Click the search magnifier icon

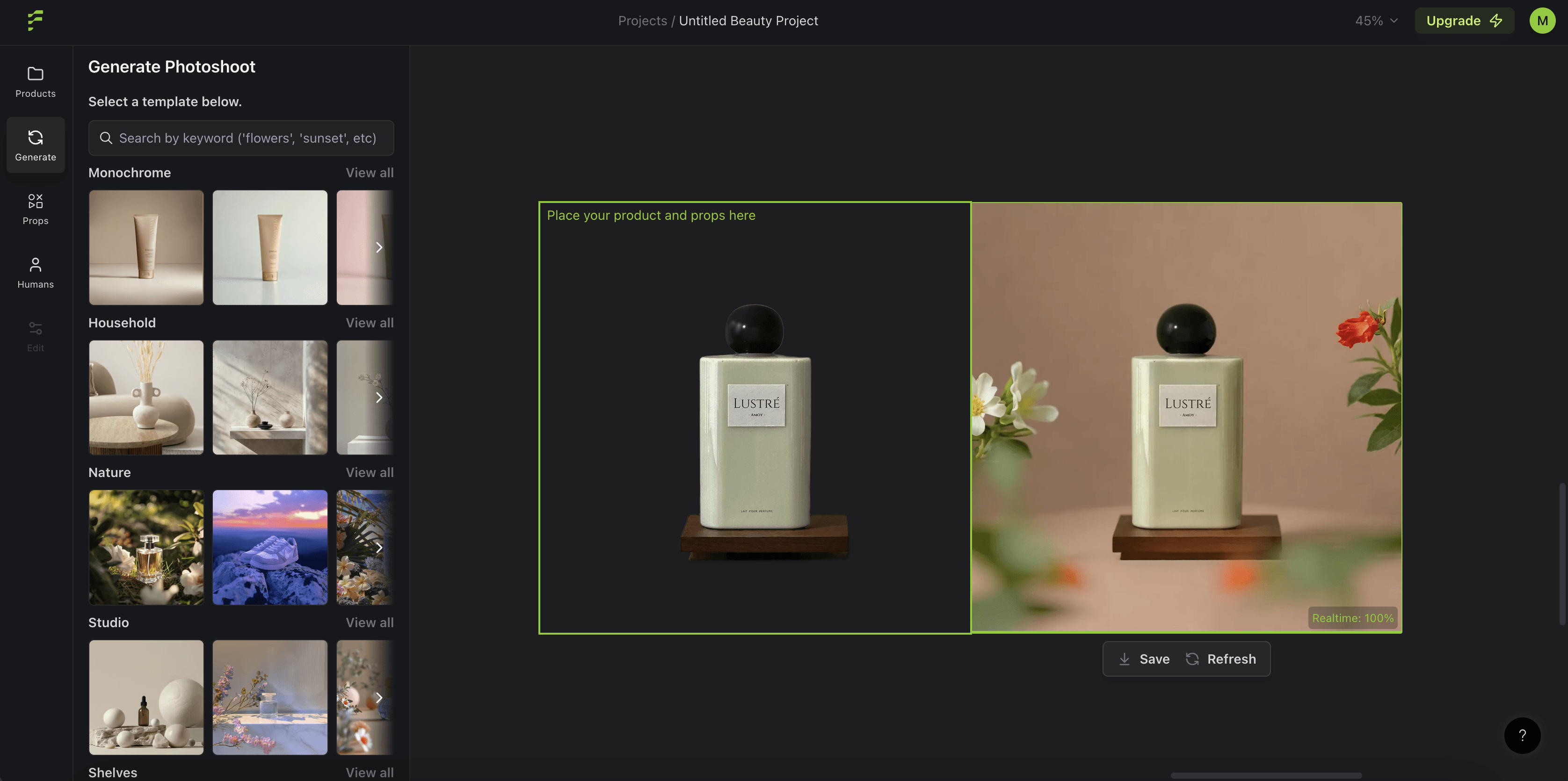pyautogui.click(x=106, y=138)
